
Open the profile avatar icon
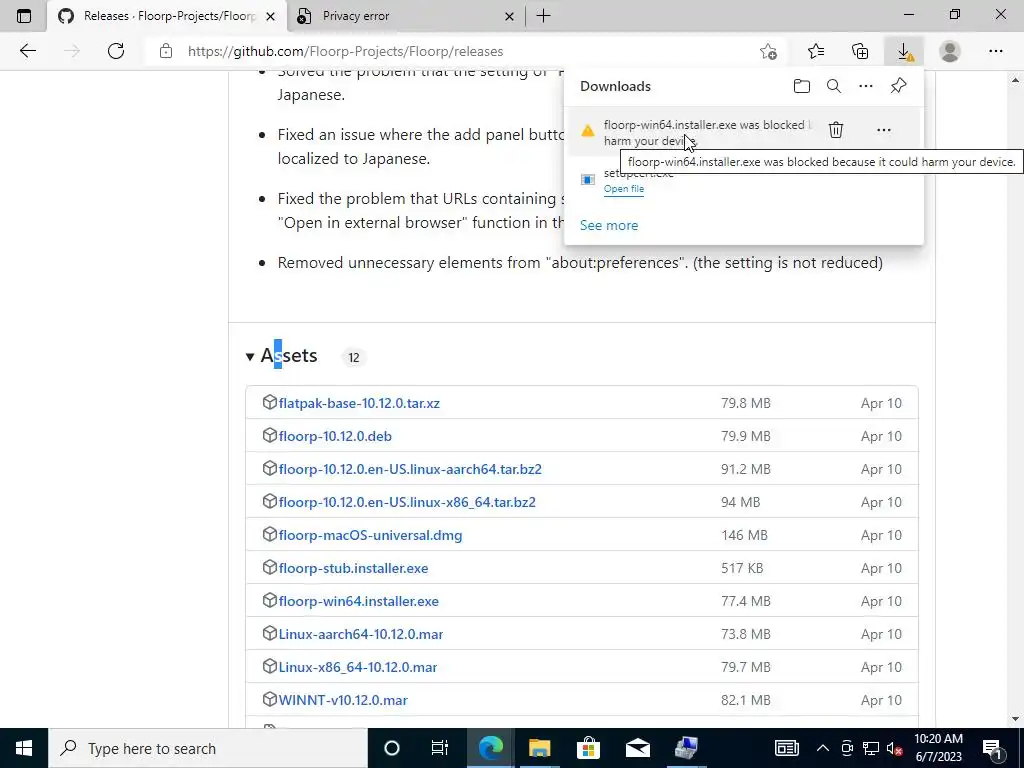pos(950,51)
